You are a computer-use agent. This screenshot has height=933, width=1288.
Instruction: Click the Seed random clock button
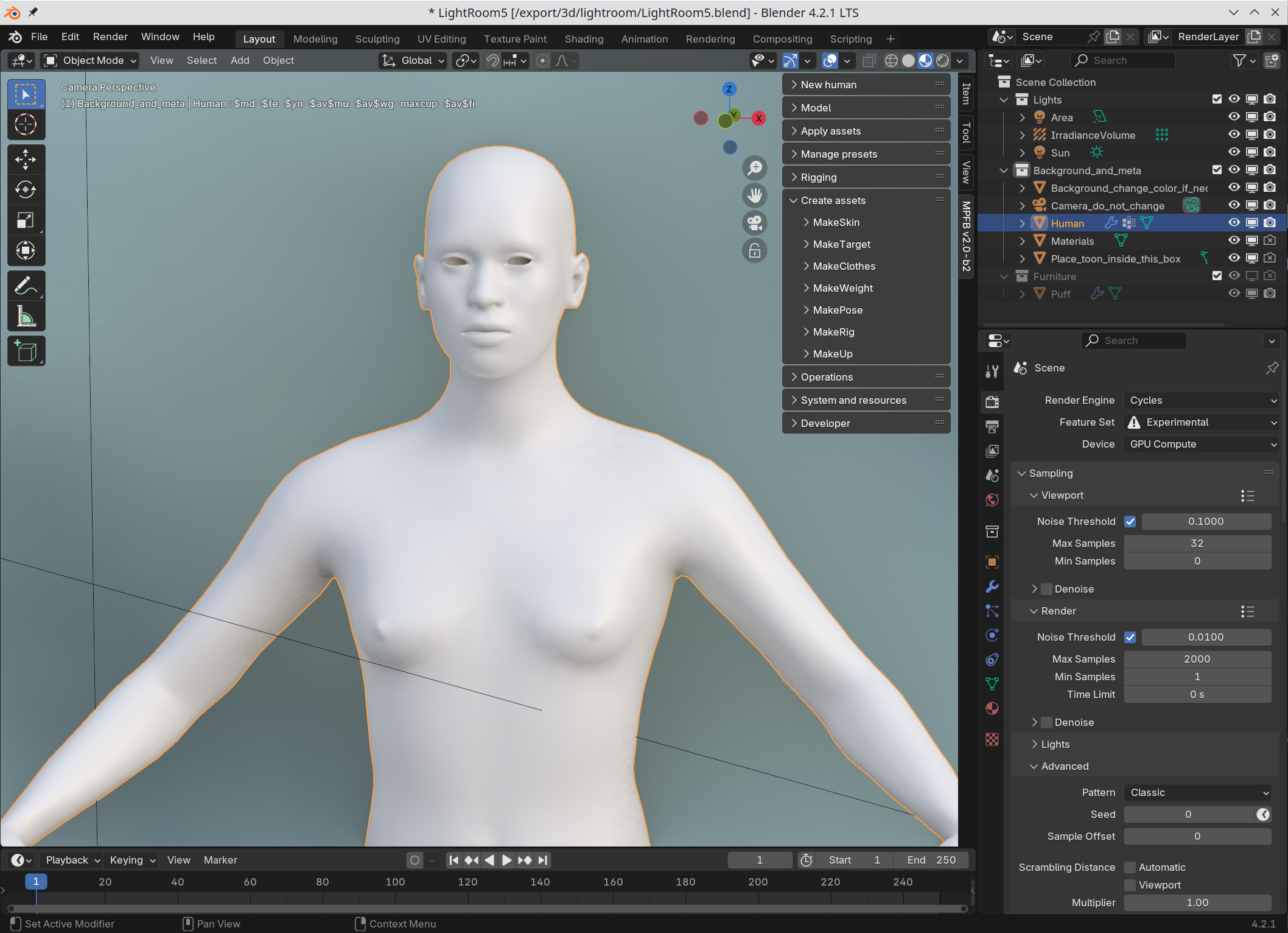1264,814
